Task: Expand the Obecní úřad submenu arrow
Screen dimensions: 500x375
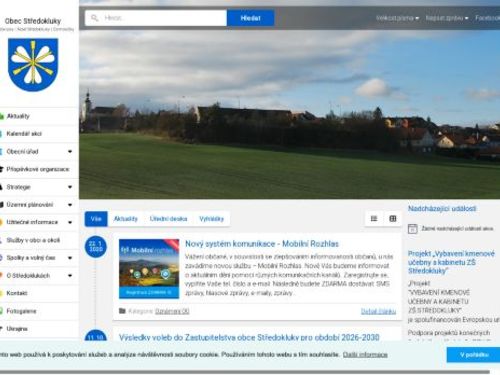Action: click(70, 152)
